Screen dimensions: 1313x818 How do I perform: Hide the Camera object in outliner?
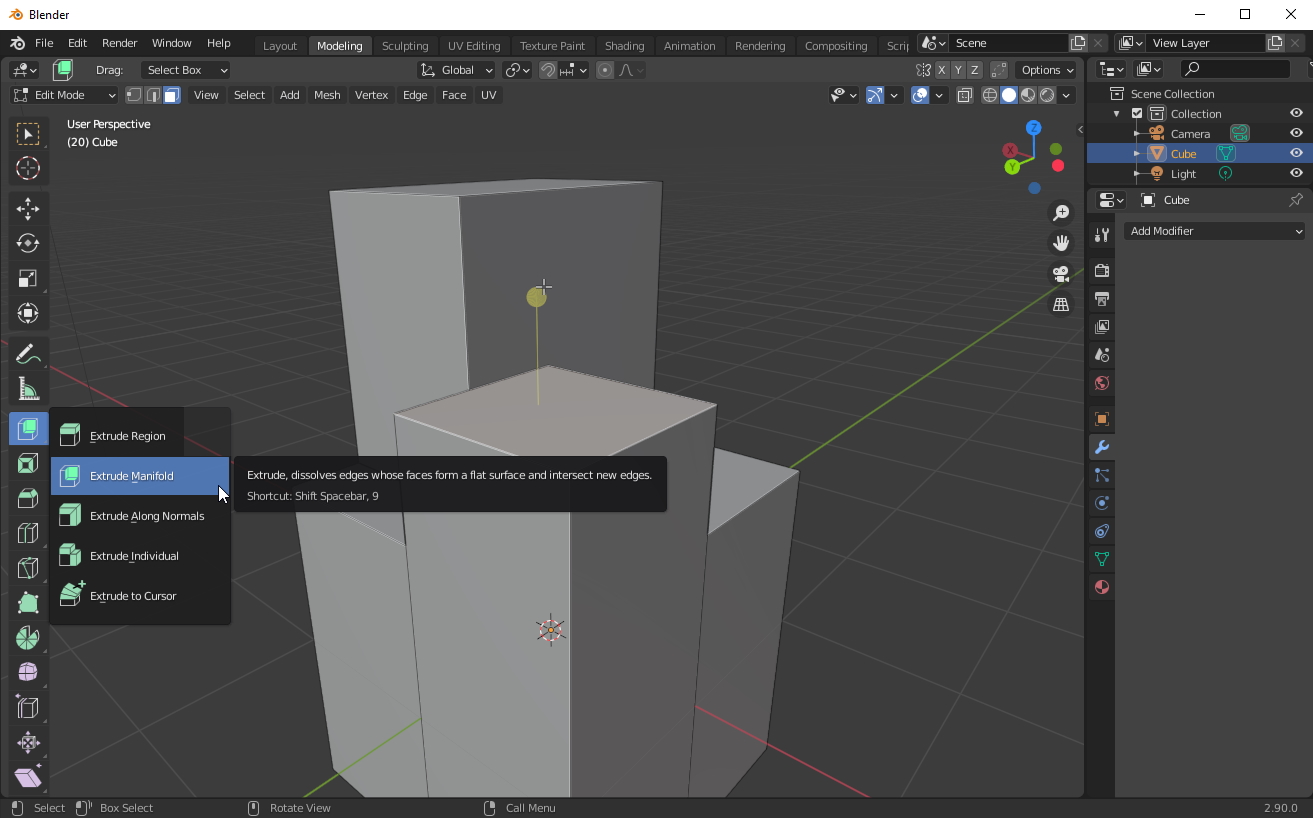1296,133
